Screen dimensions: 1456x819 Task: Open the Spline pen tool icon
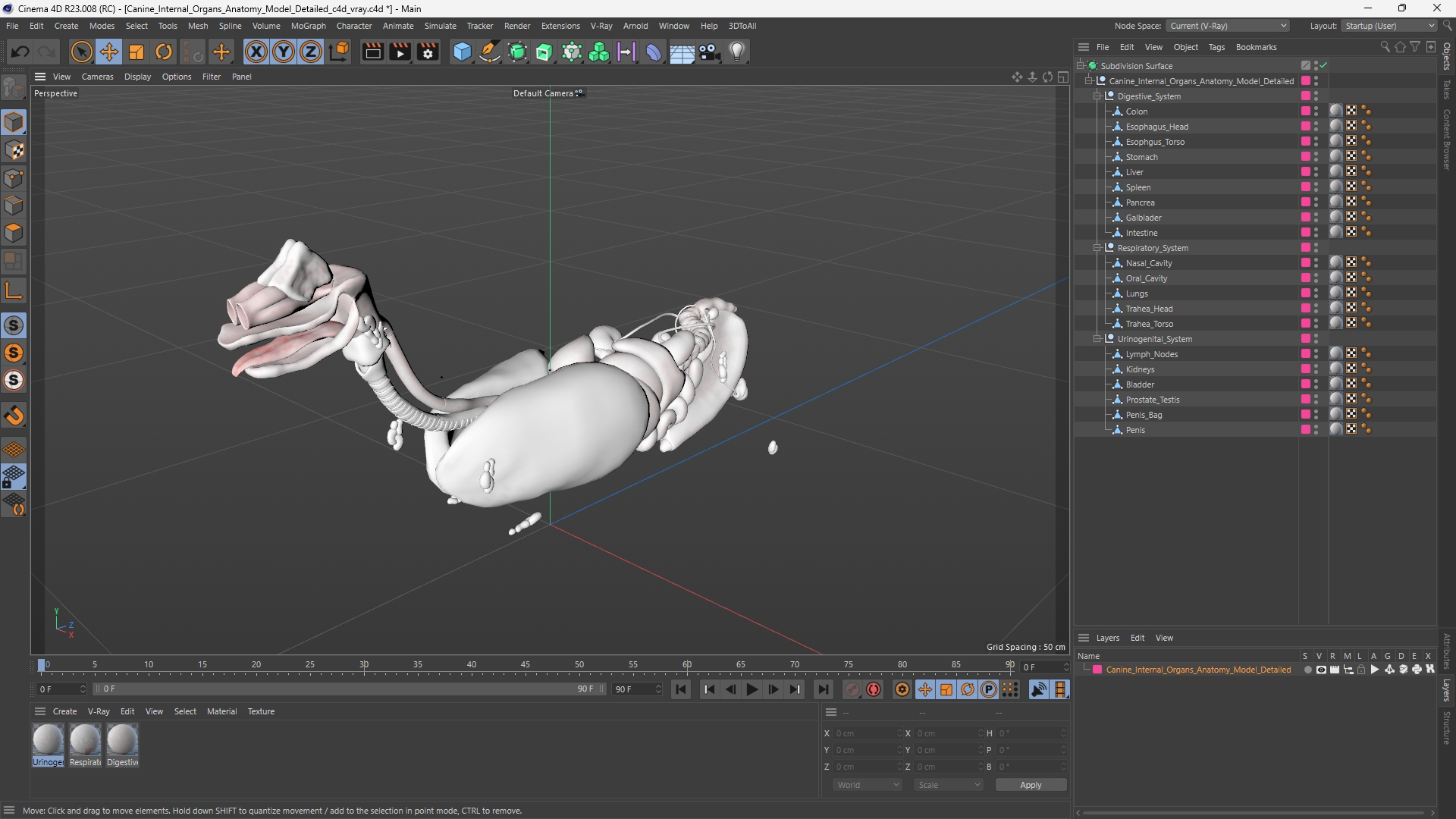tap(490, 52)
